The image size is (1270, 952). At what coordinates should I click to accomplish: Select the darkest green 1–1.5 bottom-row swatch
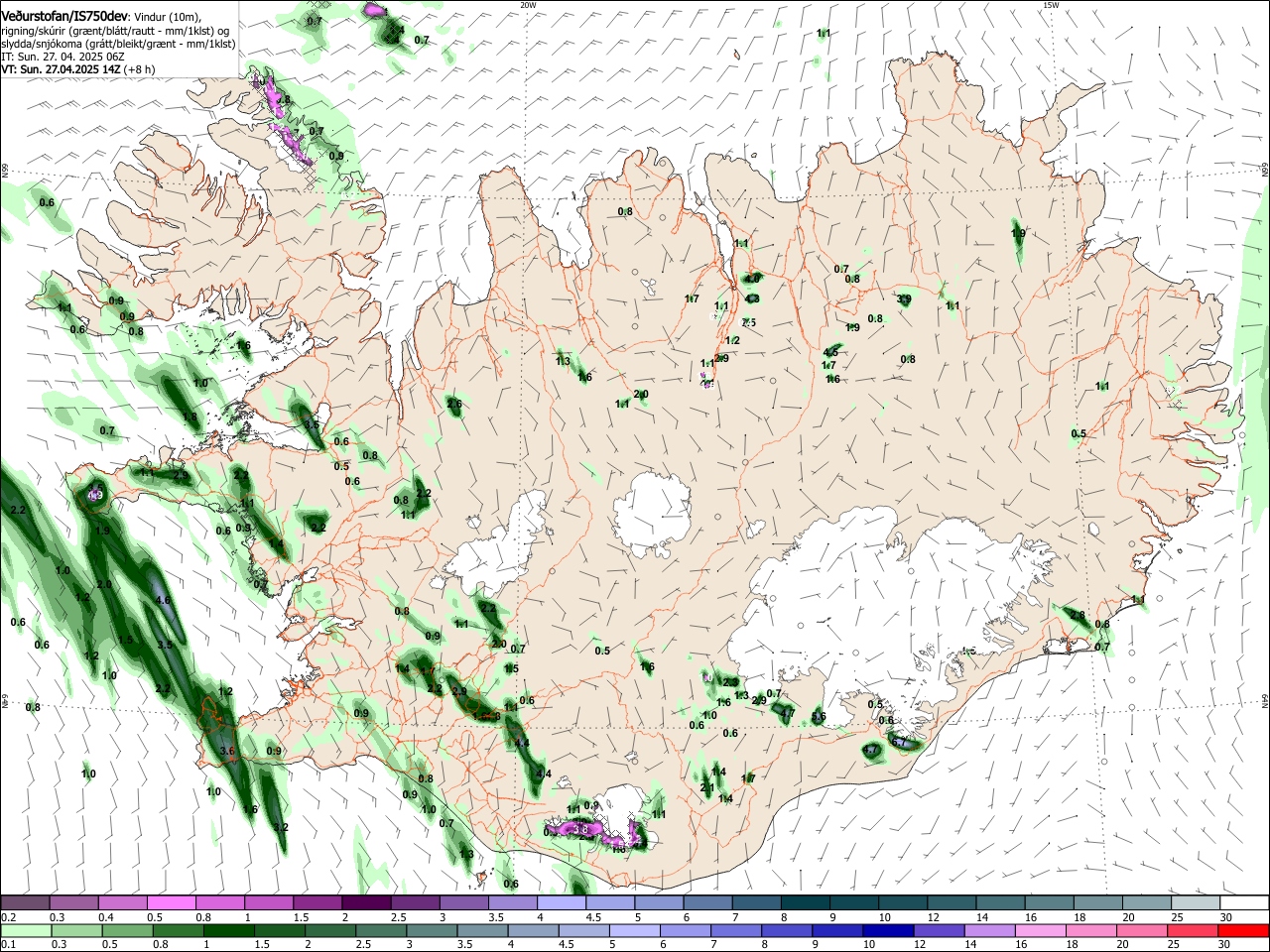click(228, 931)
